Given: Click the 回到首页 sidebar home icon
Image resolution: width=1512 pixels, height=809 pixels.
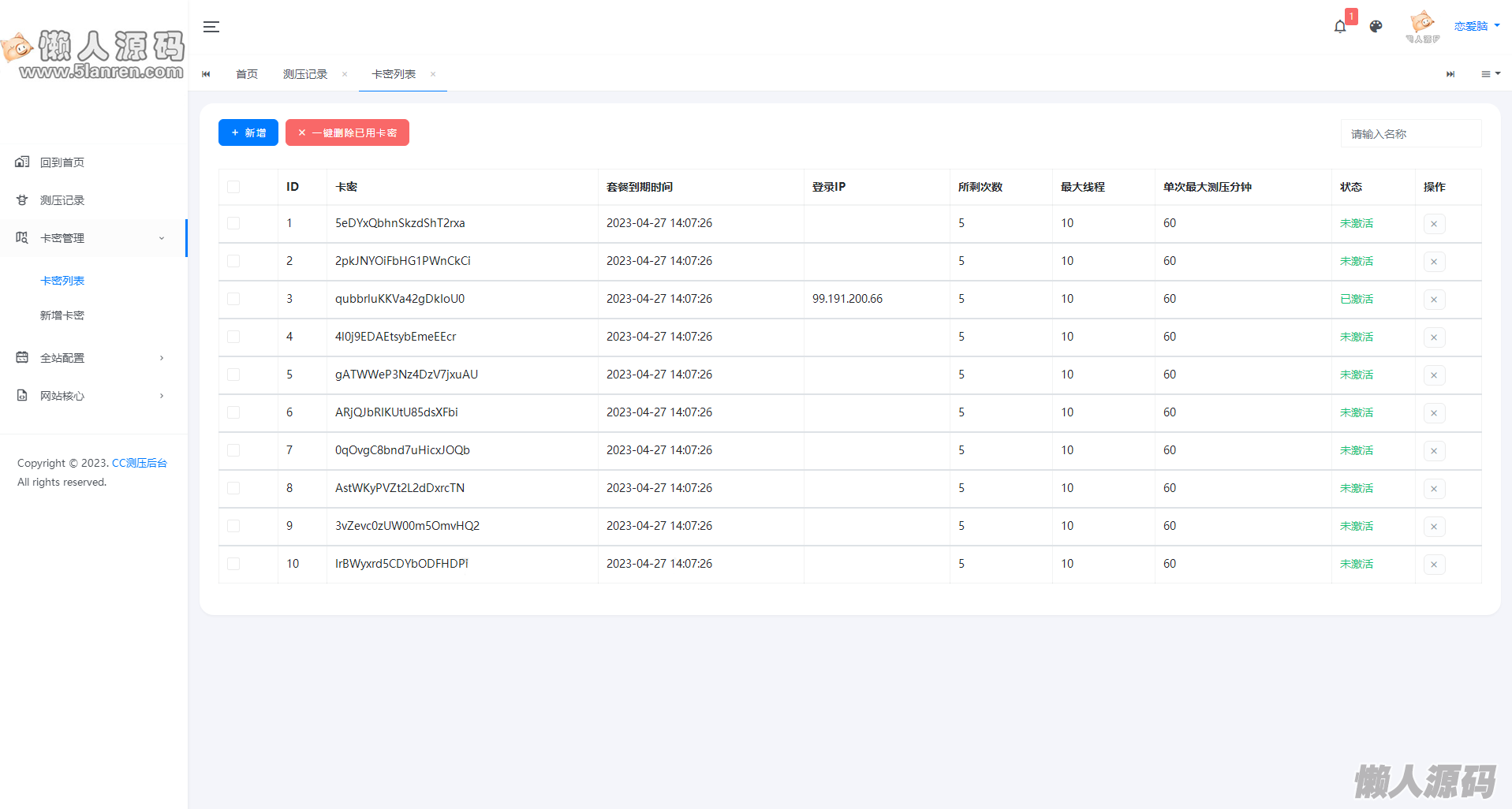Looking at the screenshot, I should coord(22,162).
